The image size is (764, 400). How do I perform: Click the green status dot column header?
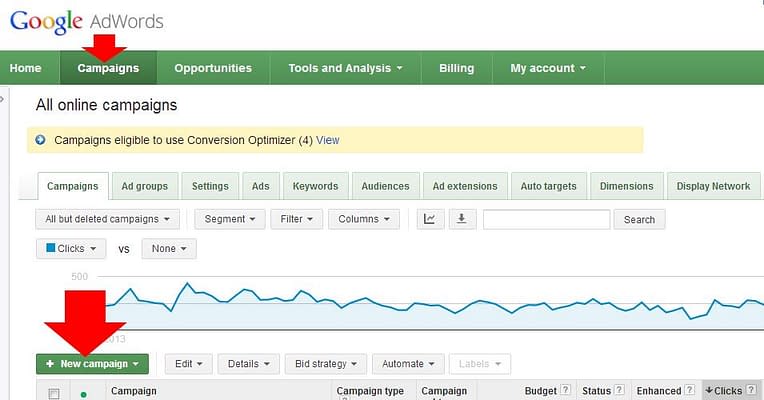[x=83, y=394]
